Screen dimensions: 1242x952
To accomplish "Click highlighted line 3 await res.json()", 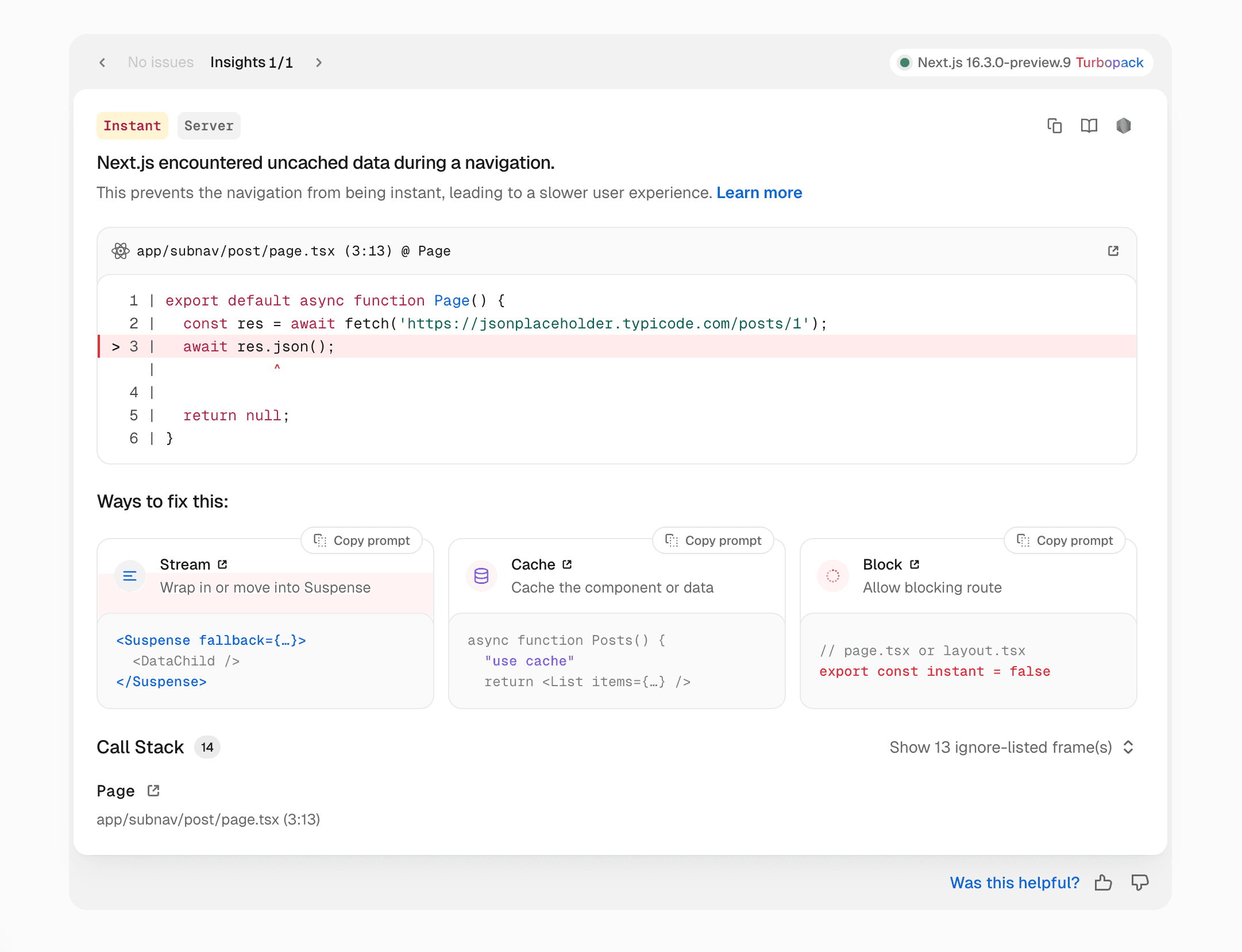I will (617, 346).
